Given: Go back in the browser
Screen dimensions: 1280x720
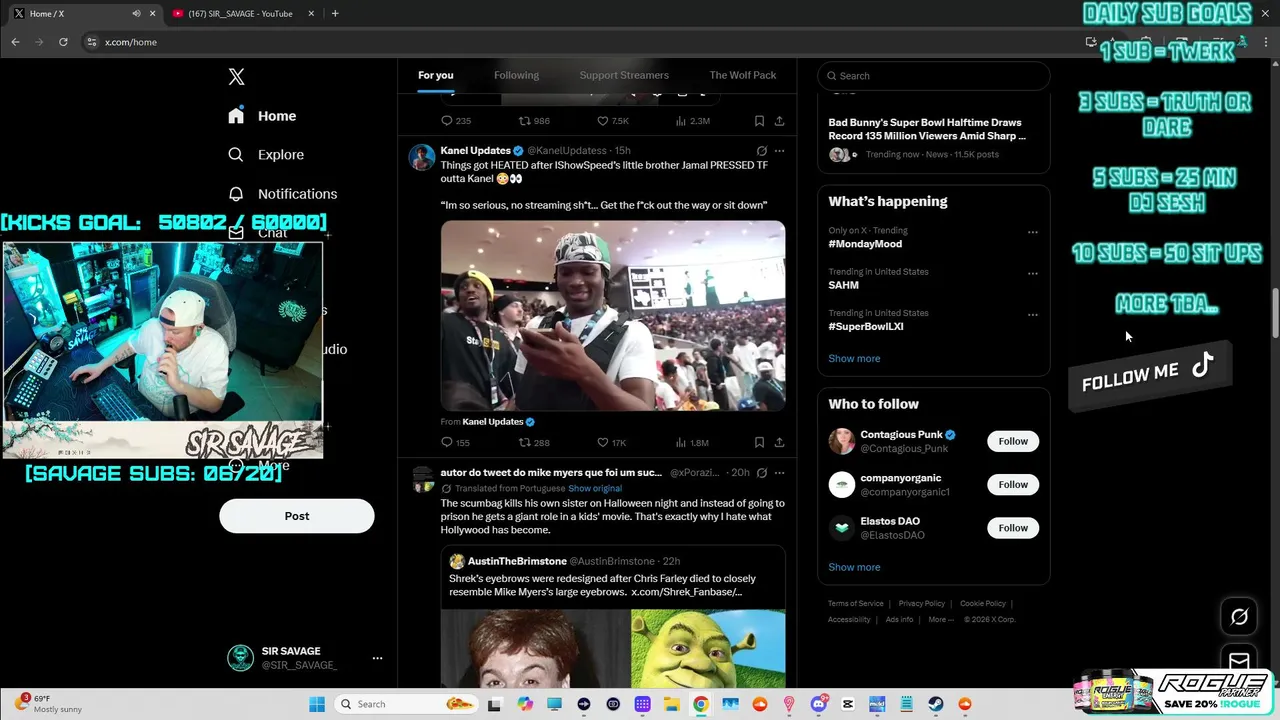Looking at the screenshot, I should tap(15, 42).
